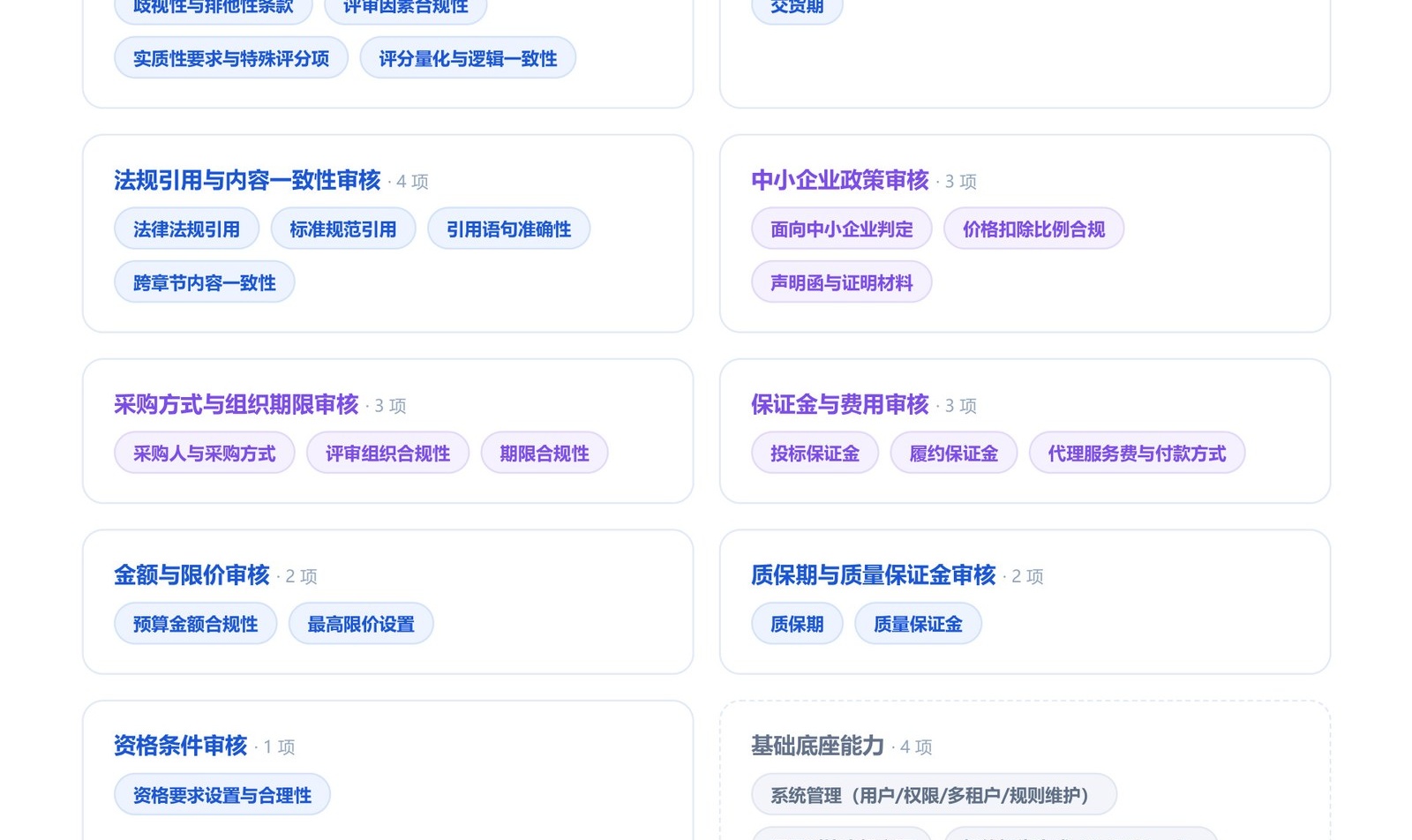Click the 交货期 tag
The width and height of the screenshot is (1412, 840).
click(797, 9)
